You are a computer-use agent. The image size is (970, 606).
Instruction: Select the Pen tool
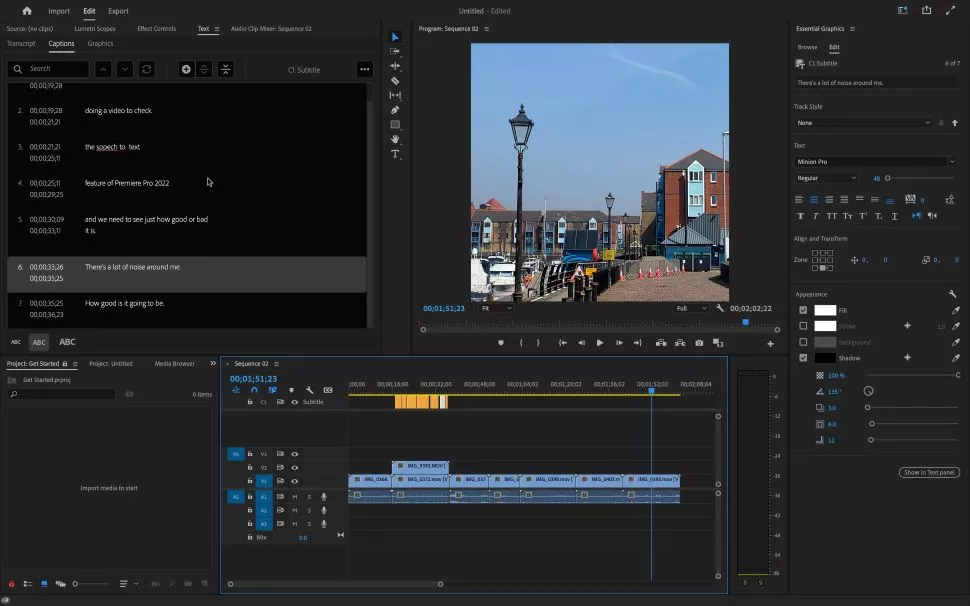click(395, 110)
